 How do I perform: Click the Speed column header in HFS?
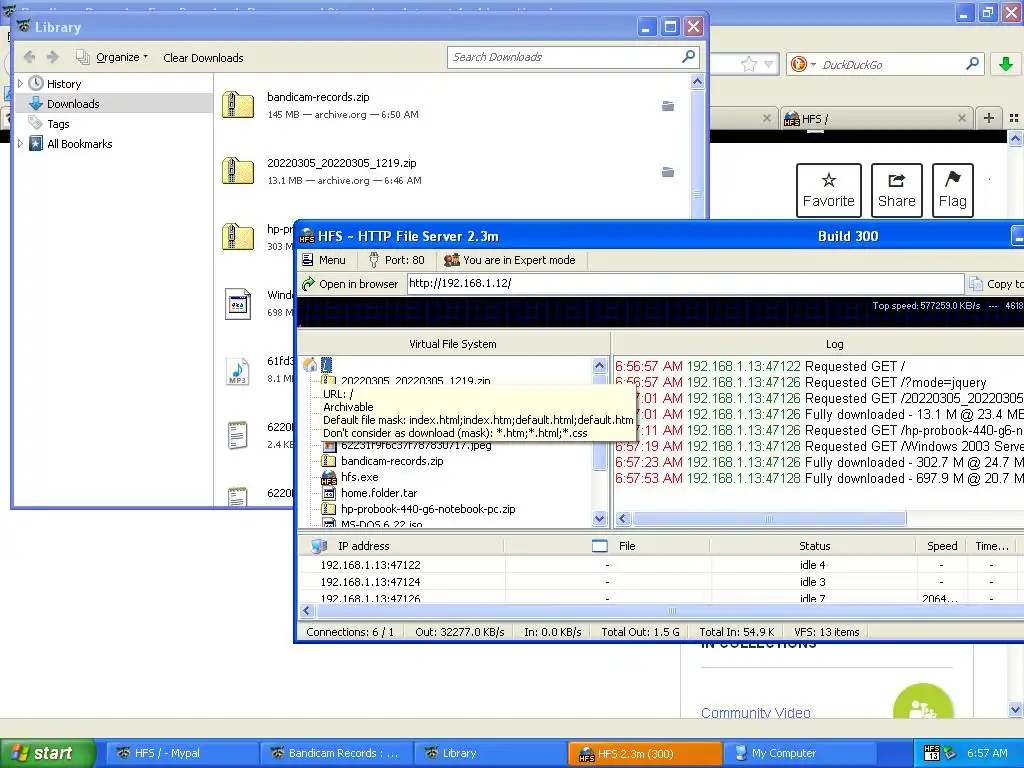942,546
